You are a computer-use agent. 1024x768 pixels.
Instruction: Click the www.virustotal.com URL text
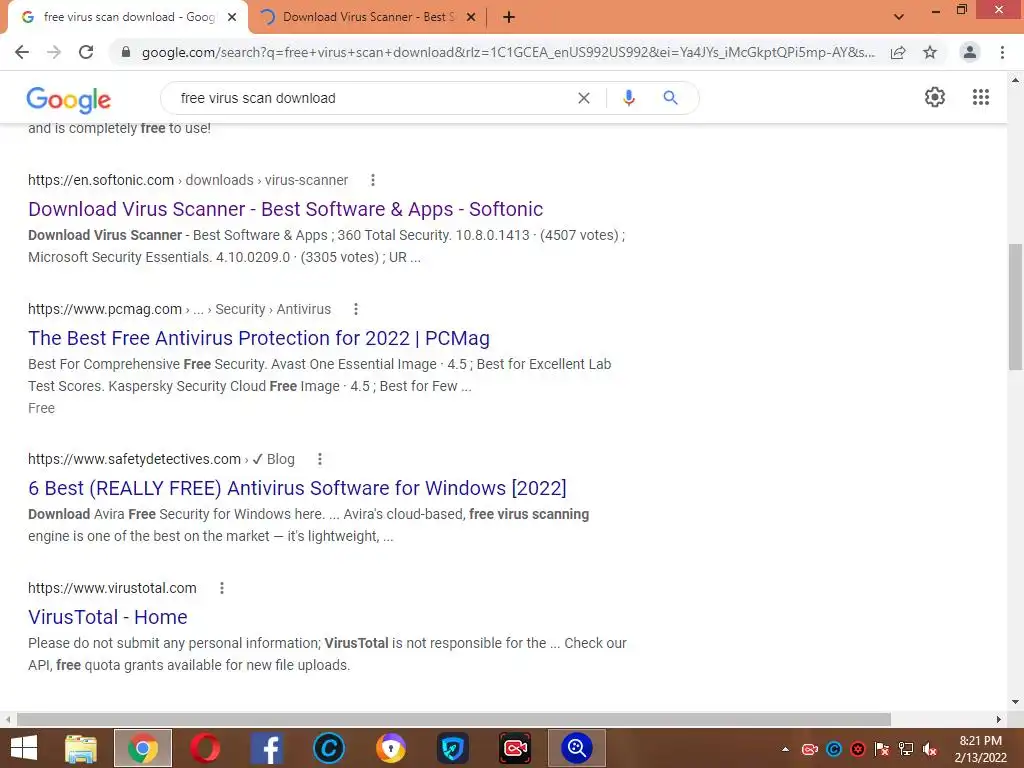pyautogui.click(x=112, y=588)
